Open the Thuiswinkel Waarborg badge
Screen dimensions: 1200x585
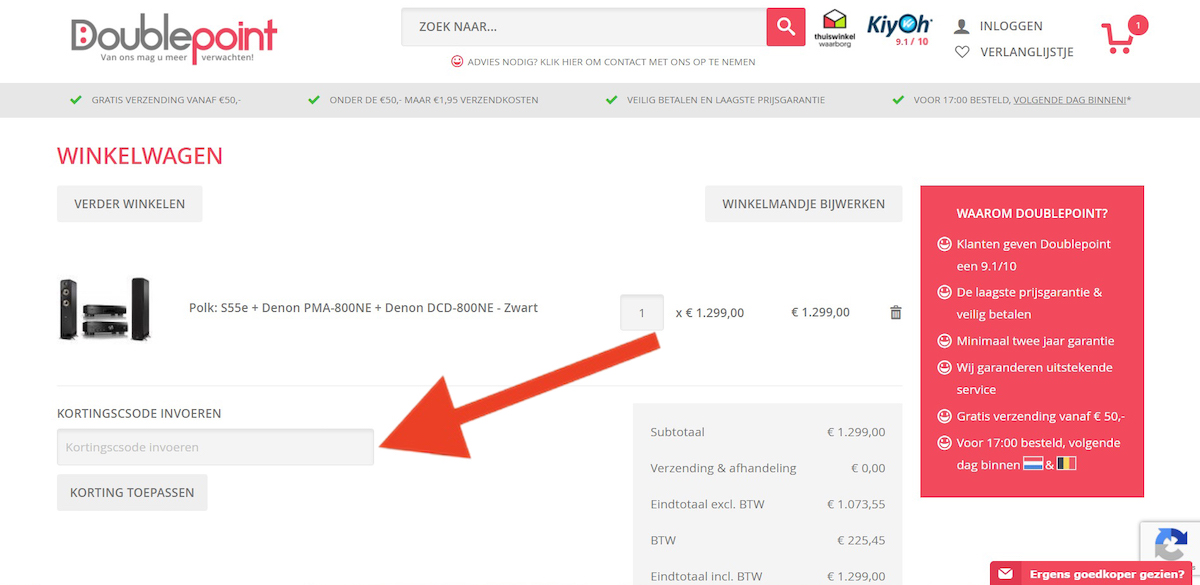pos(833,29)
